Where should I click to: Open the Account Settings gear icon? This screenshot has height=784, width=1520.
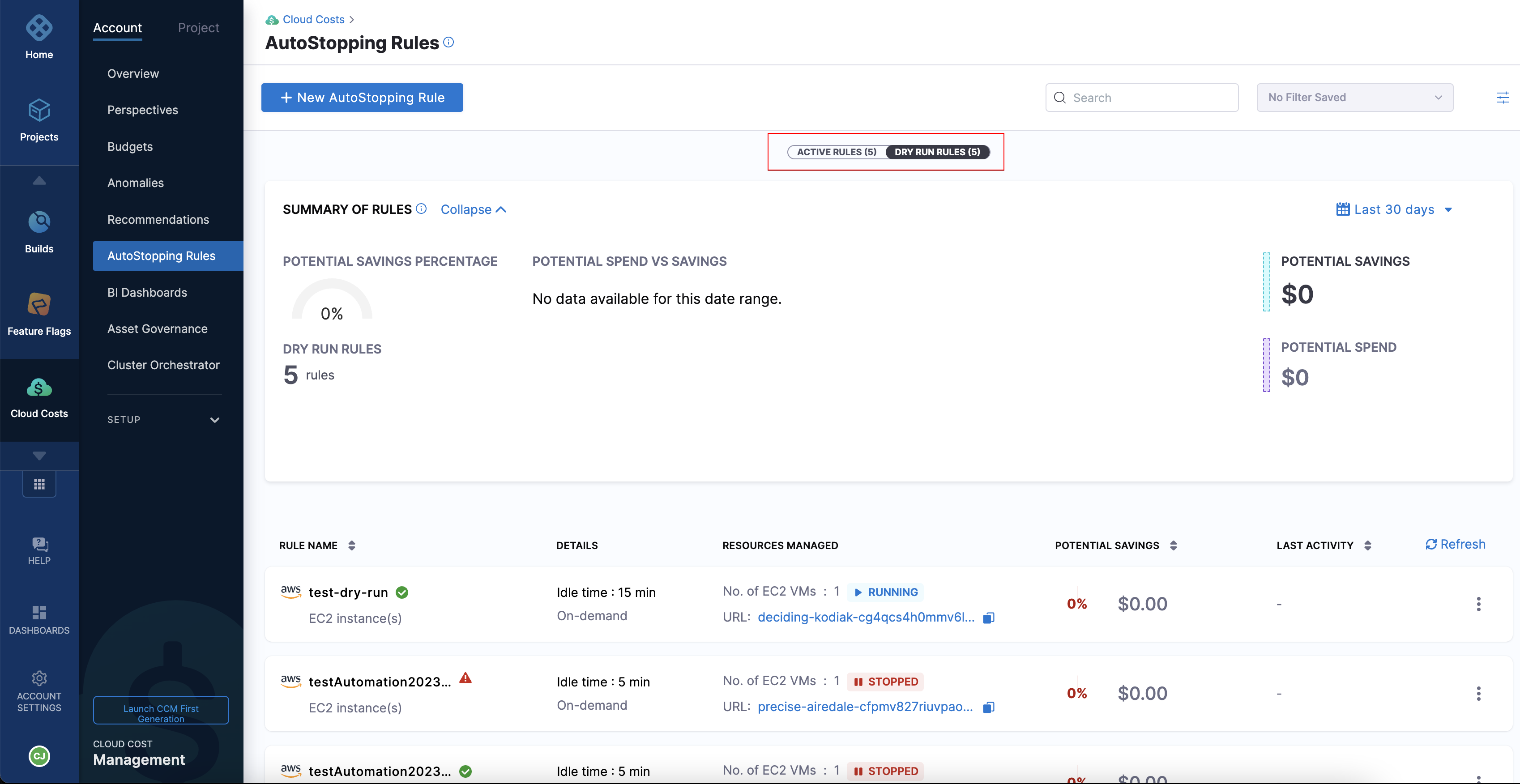point(39,678)
